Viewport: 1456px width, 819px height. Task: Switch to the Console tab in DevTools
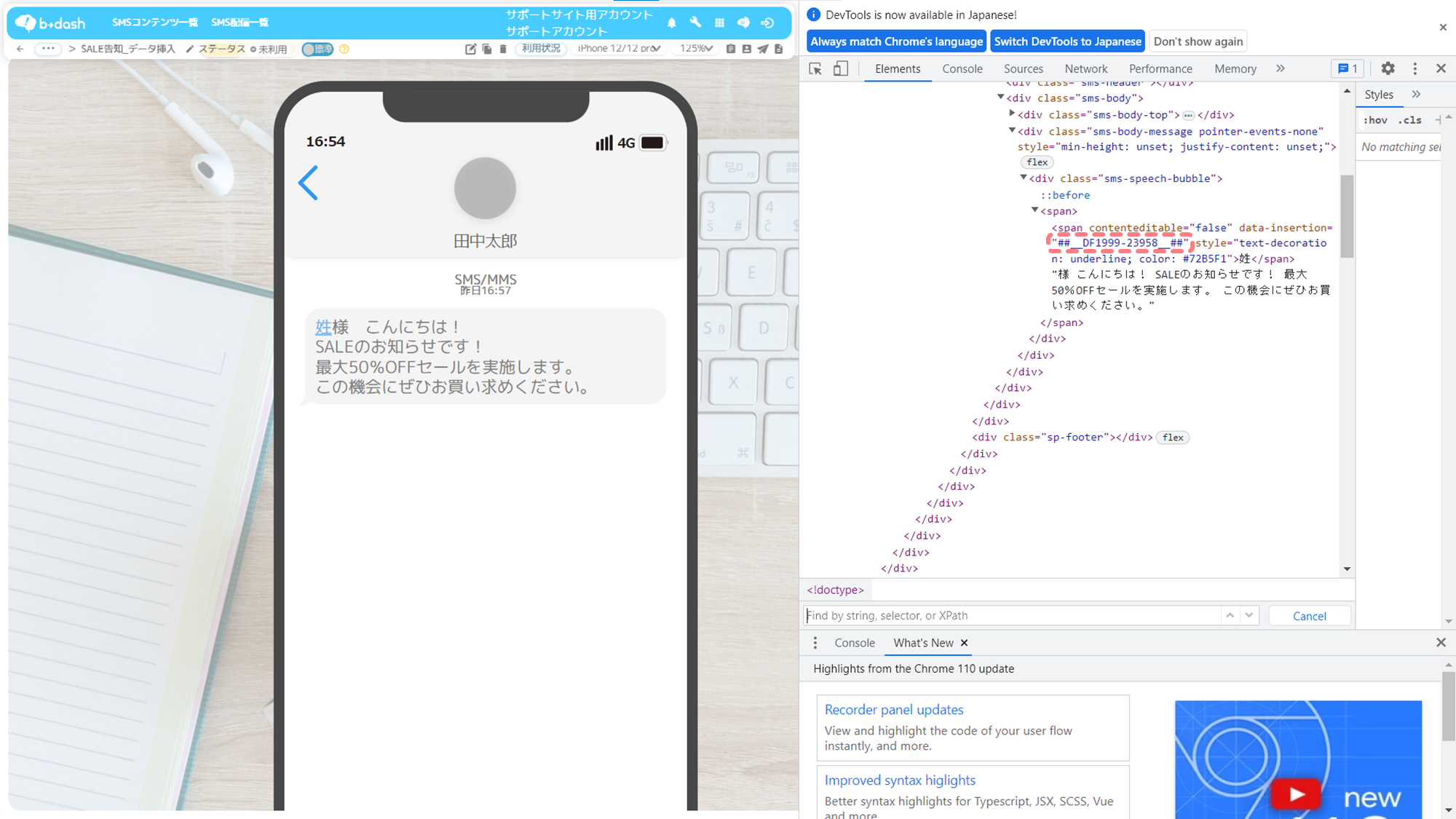[x=962, y=68]
